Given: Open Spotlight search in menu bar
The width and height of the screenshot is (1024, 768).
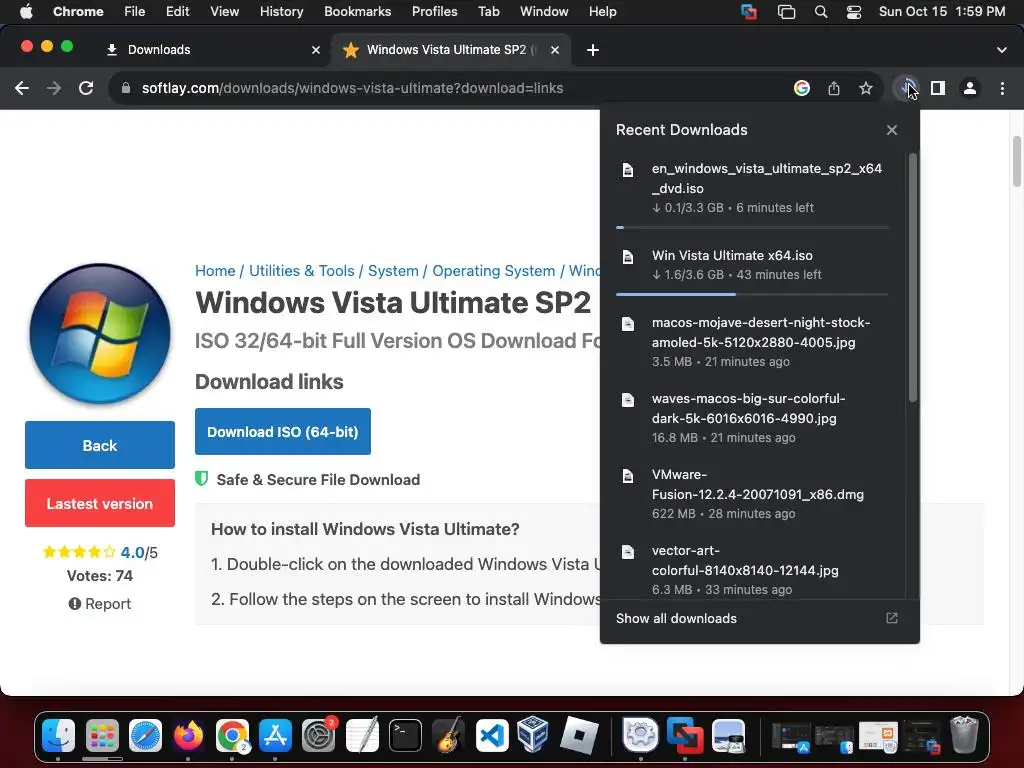Looking at the screenshot, I should (x=821, y=12).
